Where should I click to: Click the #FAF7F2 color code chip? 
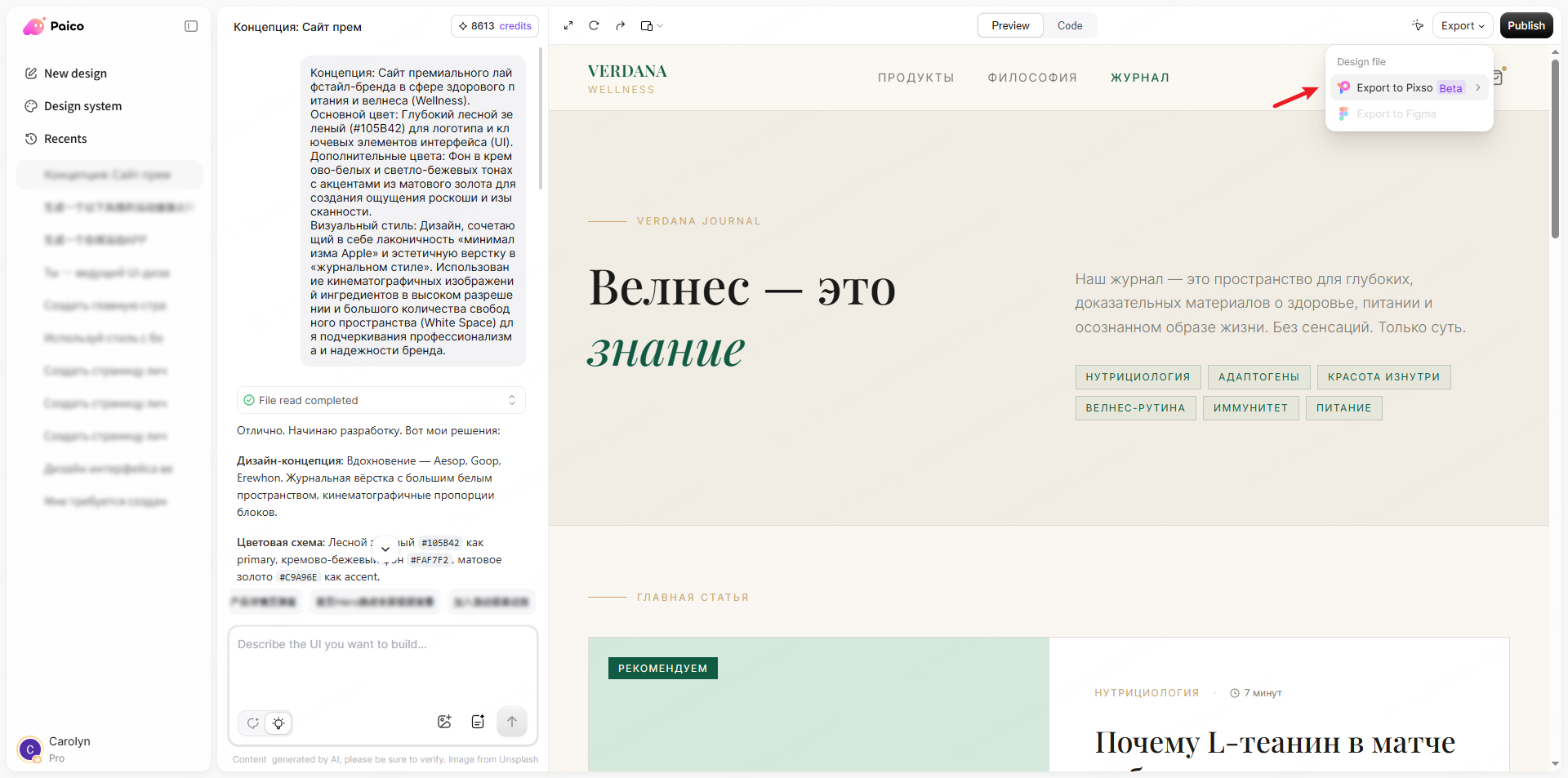[430, 560]
